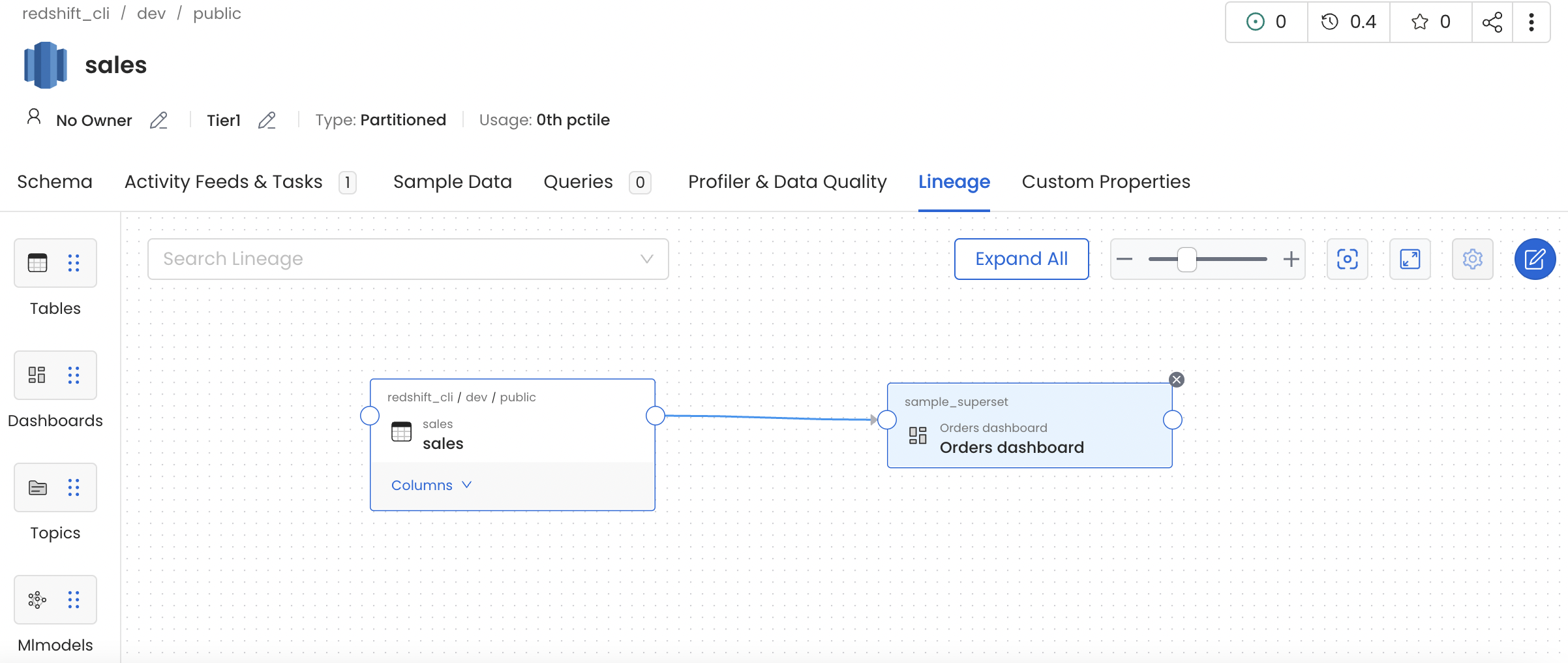Select the Mlmodels node icon in sidebar
Screen dimensions: 1568x663
[x=37, y=599]
